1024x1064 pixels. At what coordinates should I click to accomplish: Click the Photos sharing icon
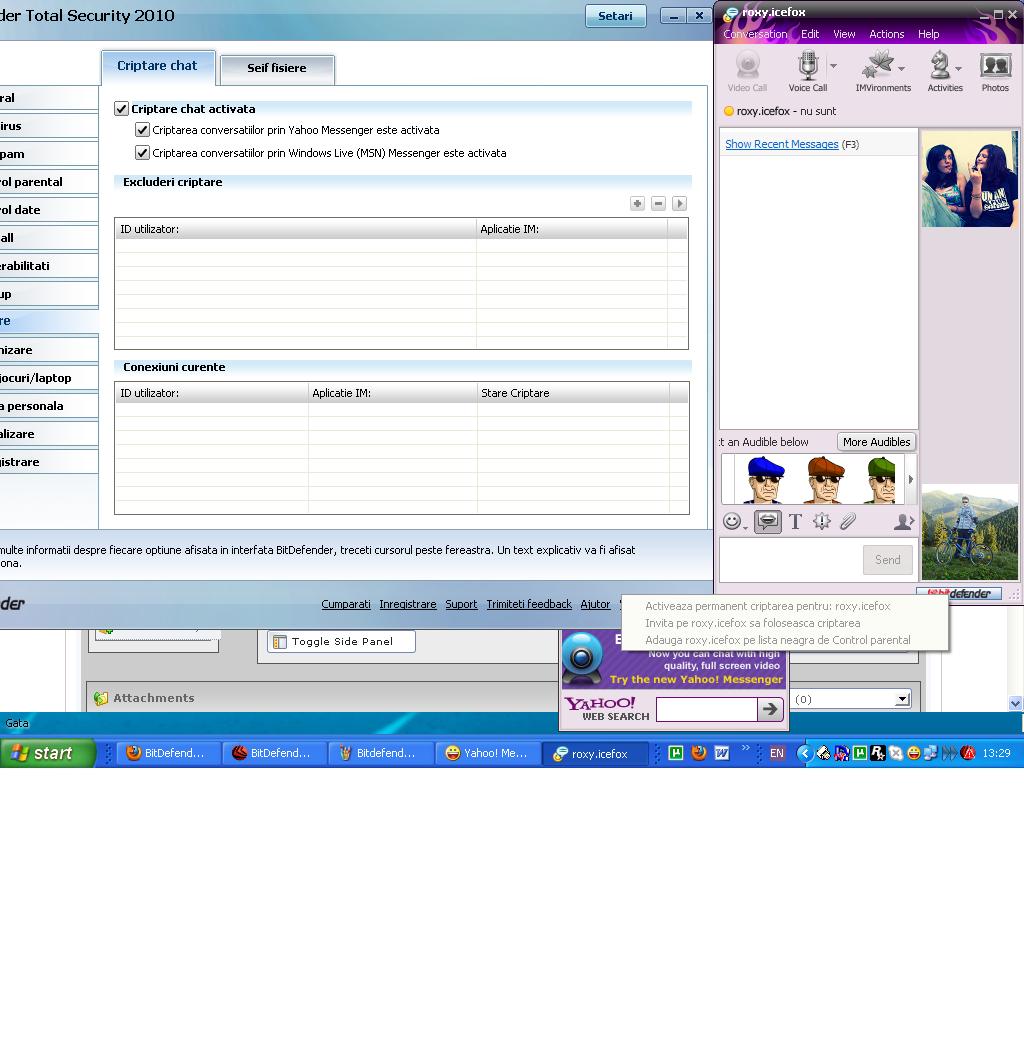point(995,71)
